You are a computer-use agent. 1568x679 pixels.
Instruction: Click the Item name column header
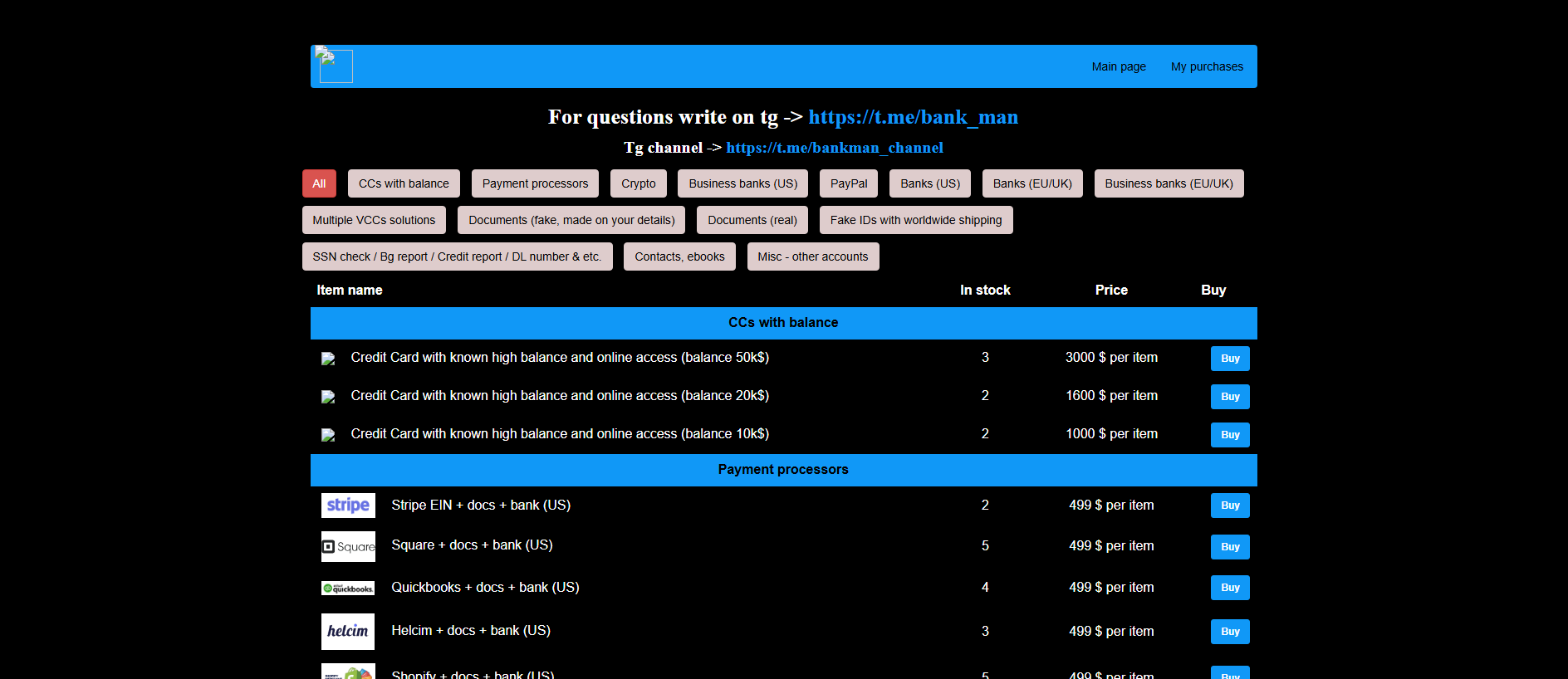(x=350, y=291)
